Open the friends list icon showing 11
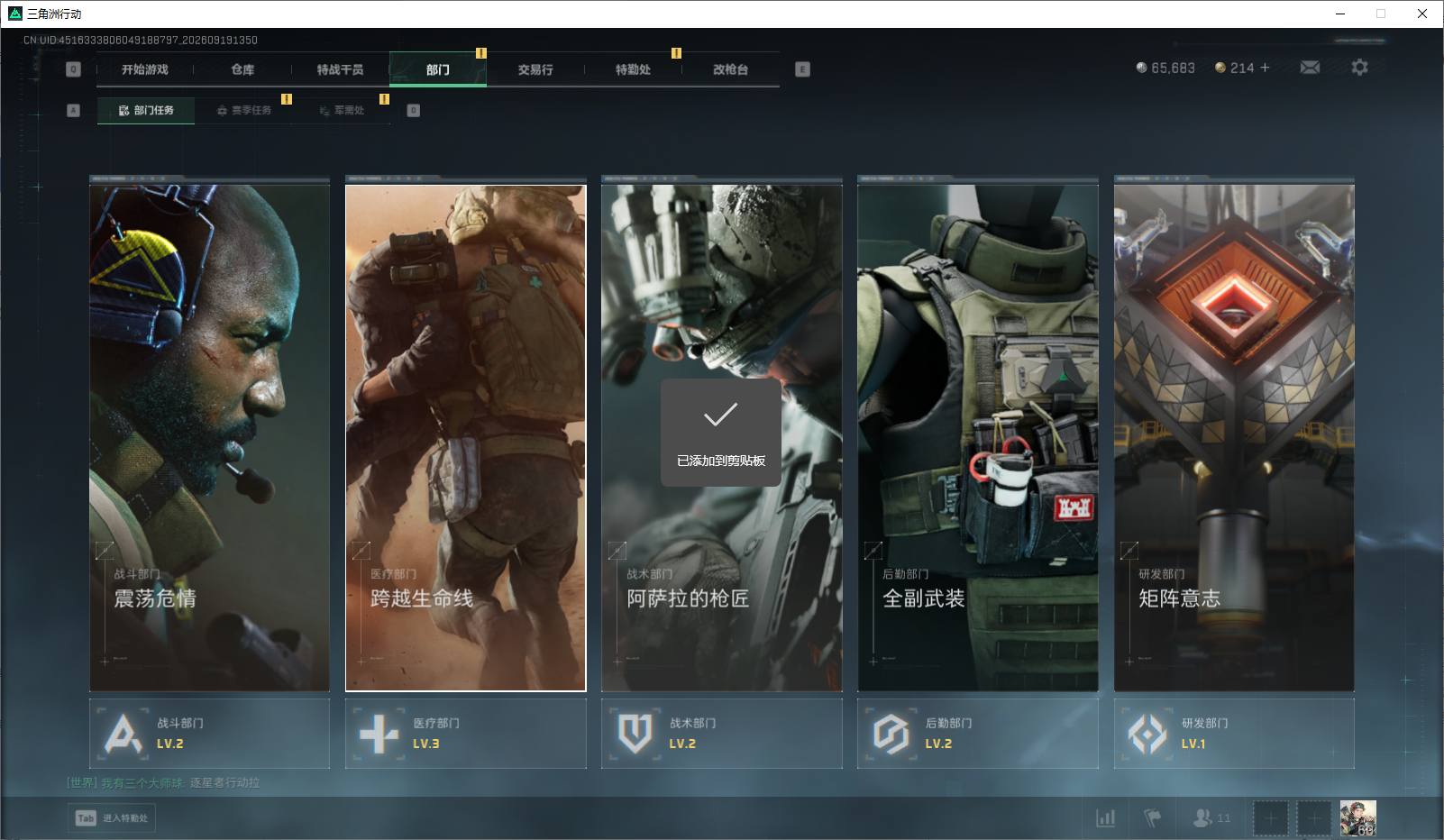Viewport: 1444px width, 840px height. pyautogui.click(x=1211, y=817)
